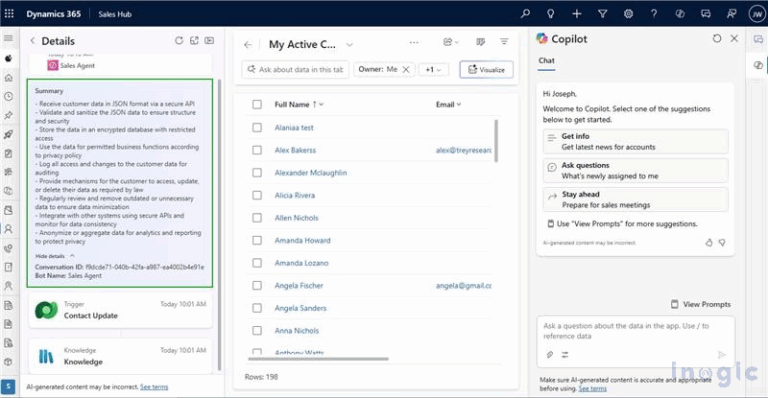Click thumbs up on Copilot response
Screen dimensions: 768x398
pos(709,242)
